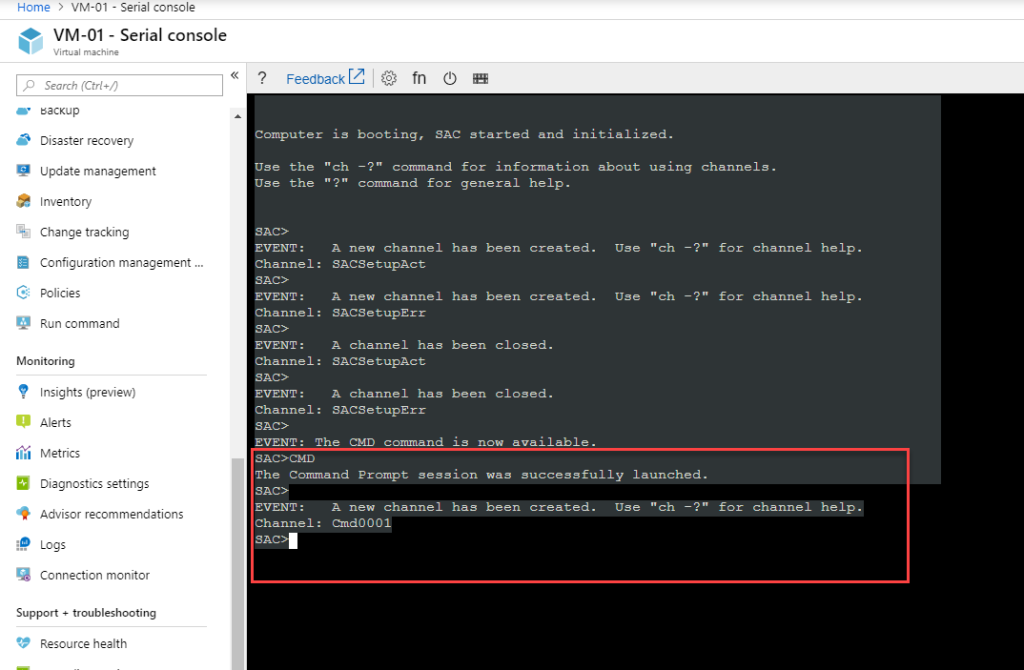
Task: Click the power icon on the console toolbar
Action: tap(449, 78)
